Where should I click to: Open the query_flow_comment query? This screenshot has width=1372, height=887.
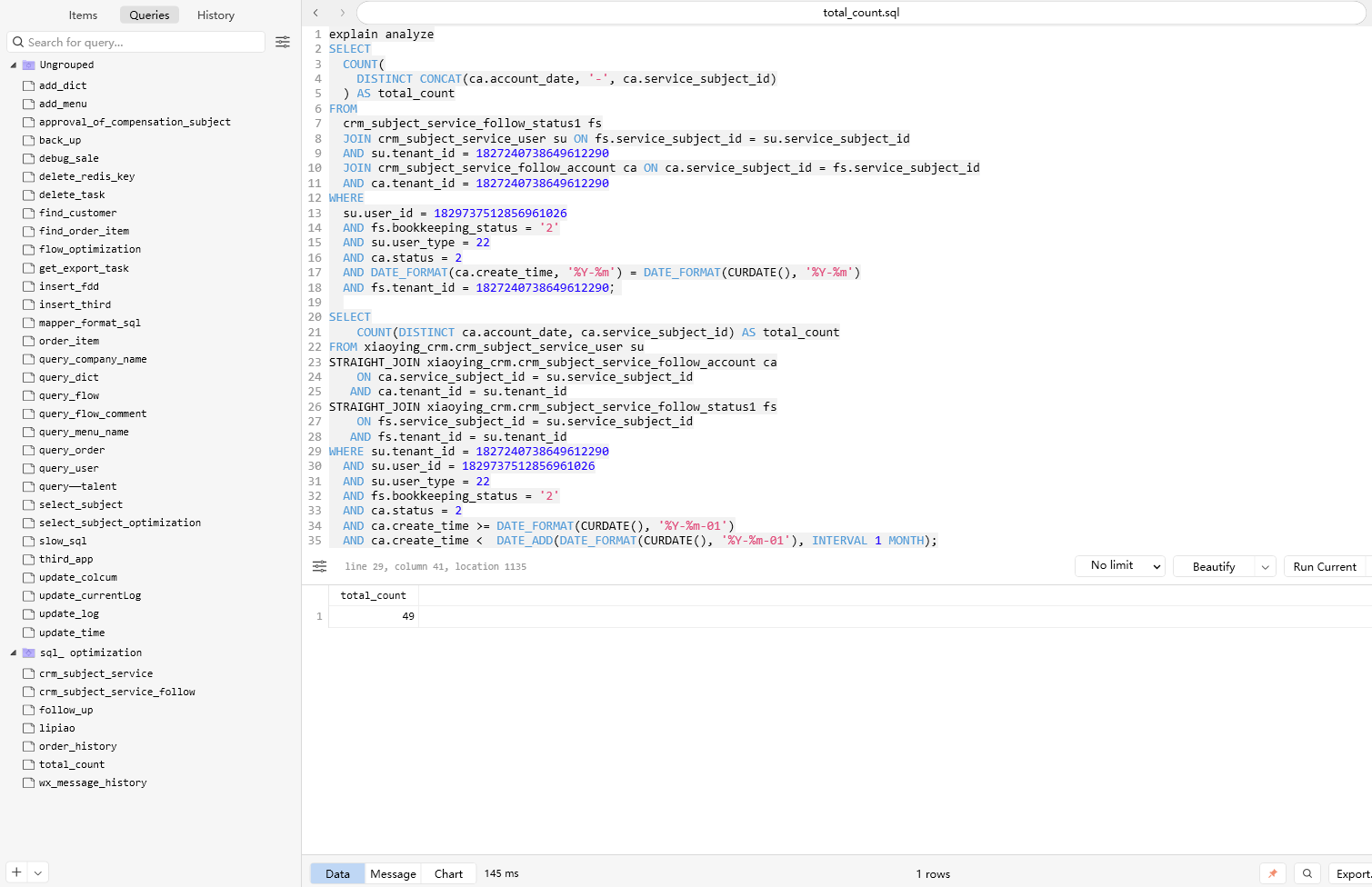pyautogui.click(x=93, y=414)
